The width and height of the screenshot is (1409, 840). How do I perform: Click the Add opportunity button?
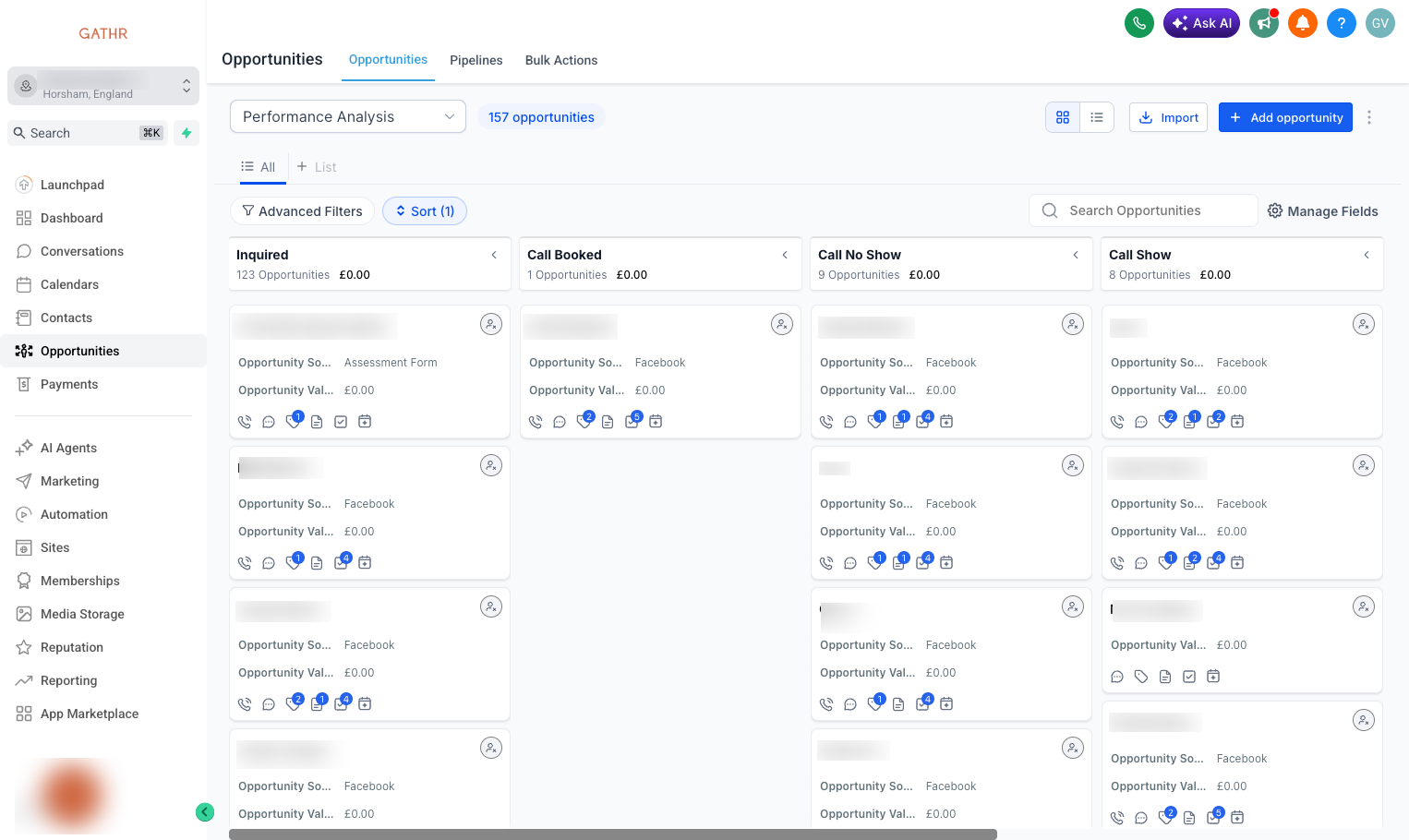click(1285, 117)
